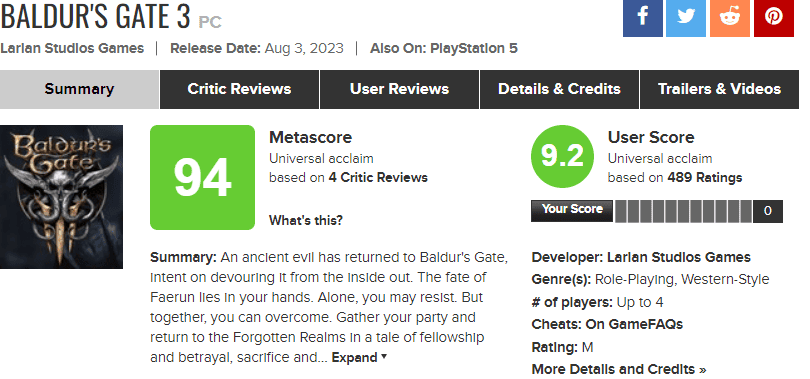Open the 4 Critic Reviews link

378,178
